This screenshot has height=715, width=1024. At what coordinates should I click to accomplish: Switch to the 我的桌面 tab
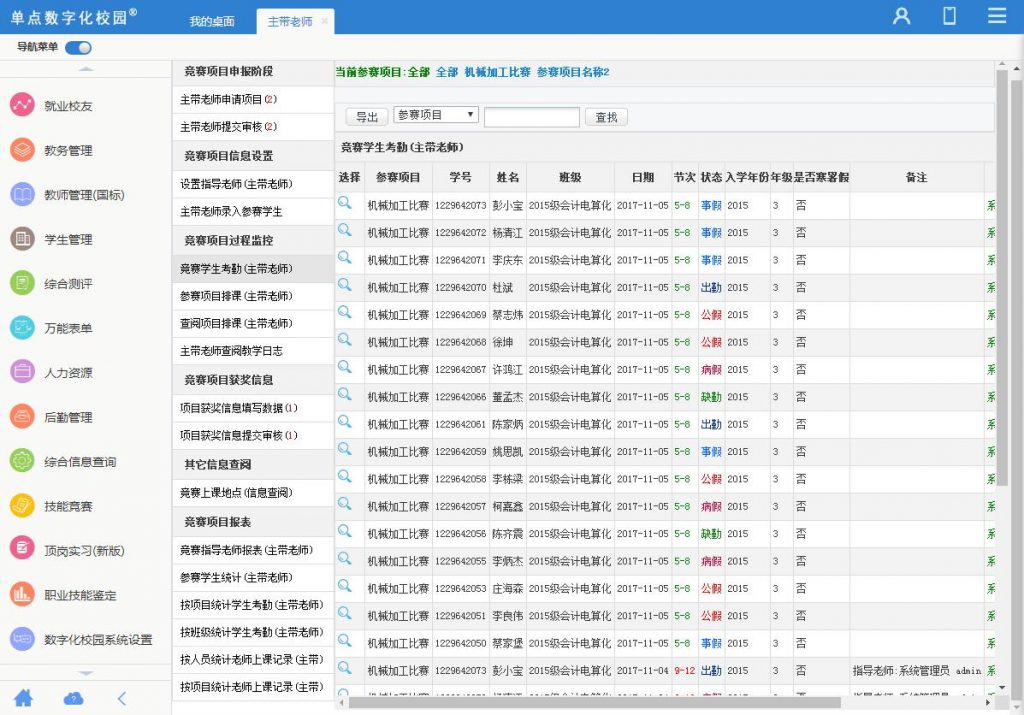click(x=212, y=22)
